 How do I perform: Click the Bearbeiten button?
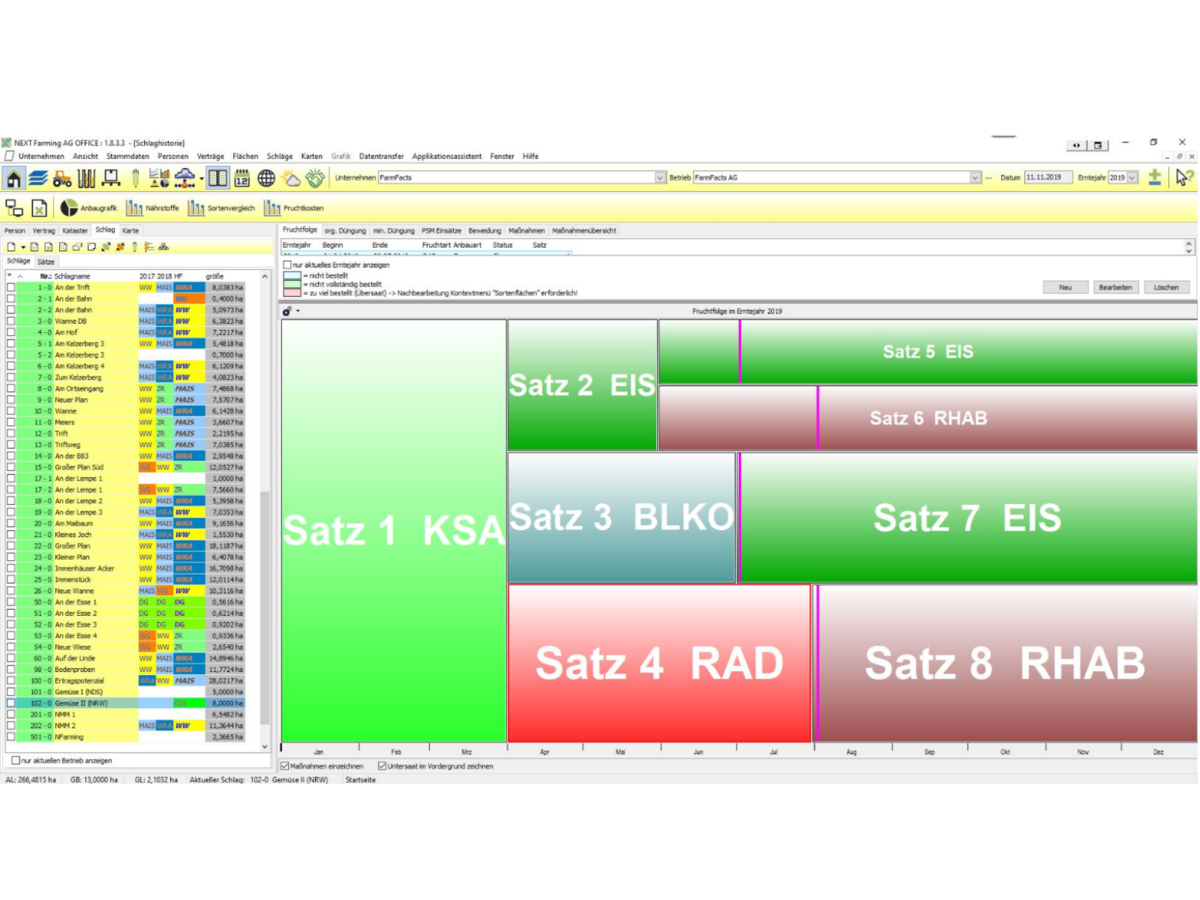coord(1115,287)
